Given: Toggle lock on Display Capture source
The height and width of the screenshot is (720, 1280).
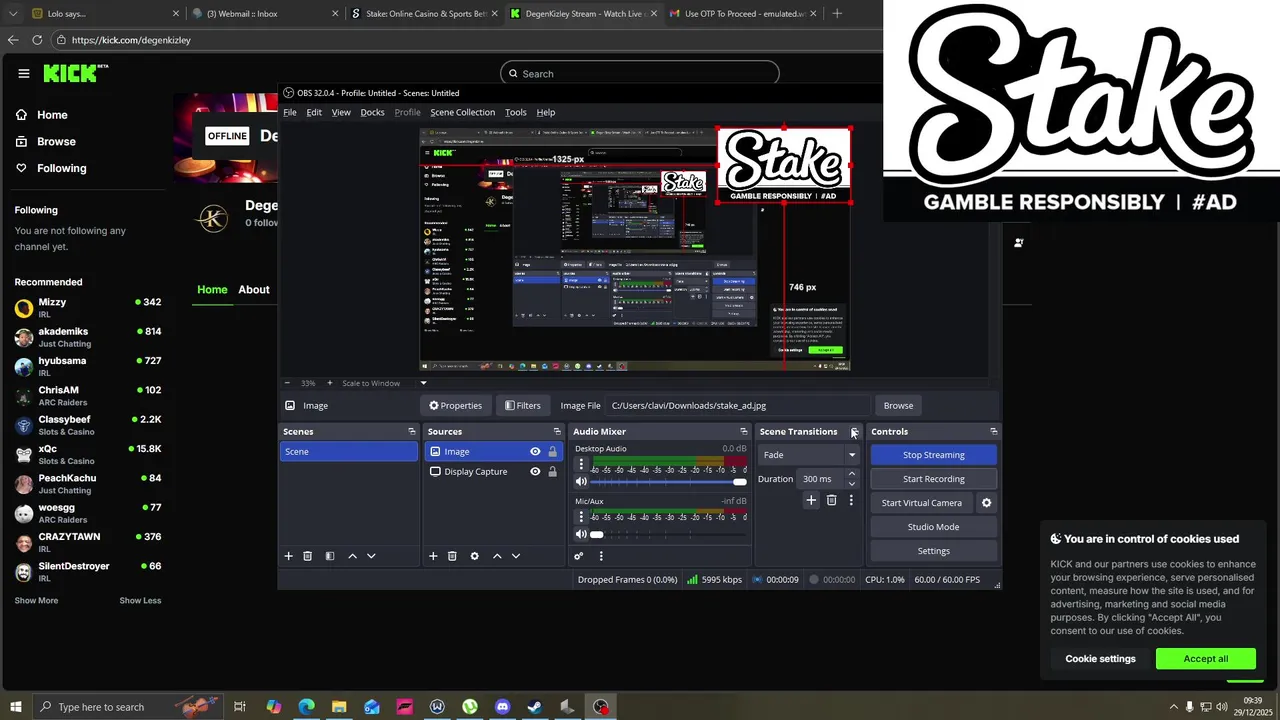Looking at the screenshot, I should (x=552, y=472).
